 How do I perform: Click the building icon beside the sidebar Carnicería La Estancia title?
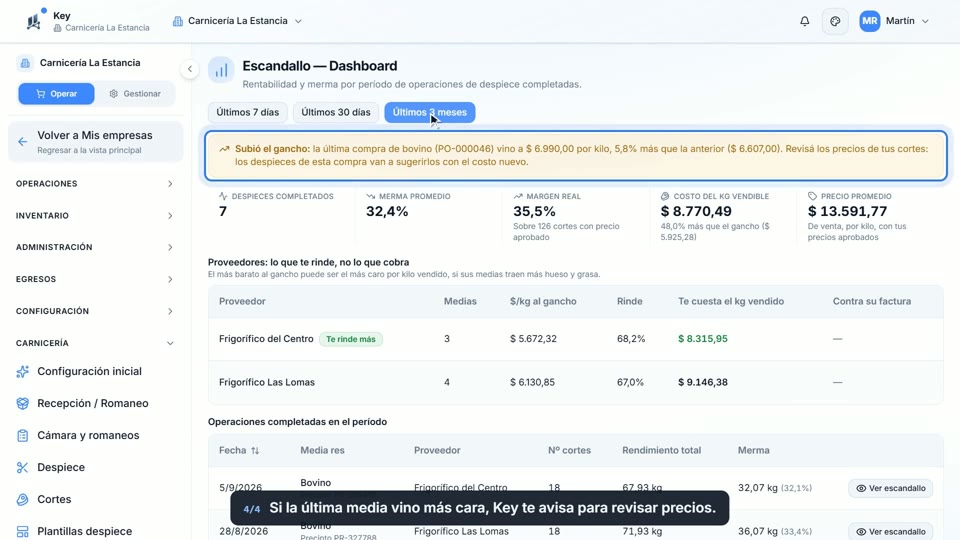tap(24, 62)
